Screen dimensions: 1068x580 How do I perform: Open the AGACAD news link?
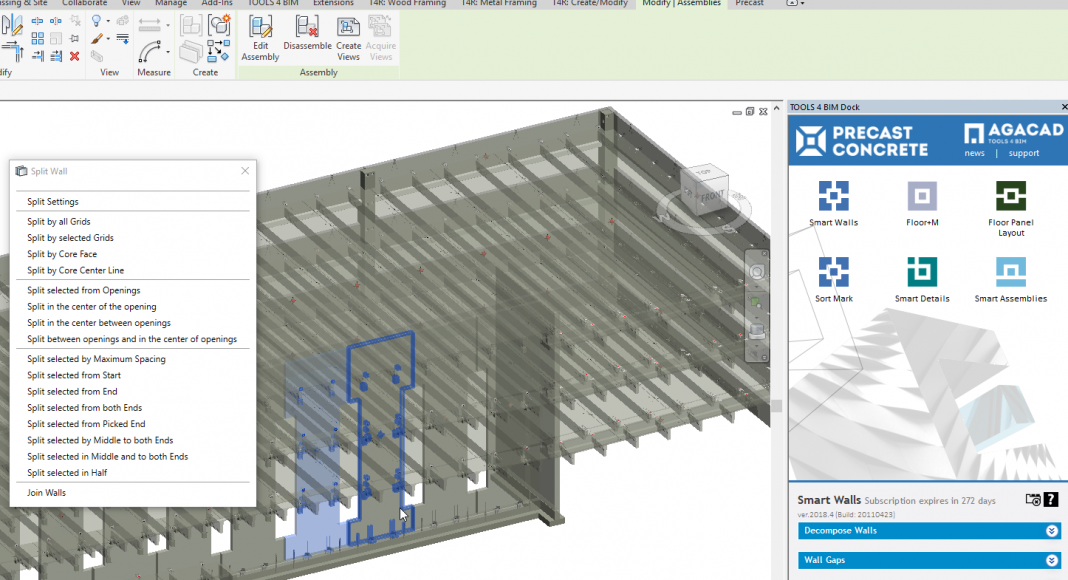pos(974,154)
